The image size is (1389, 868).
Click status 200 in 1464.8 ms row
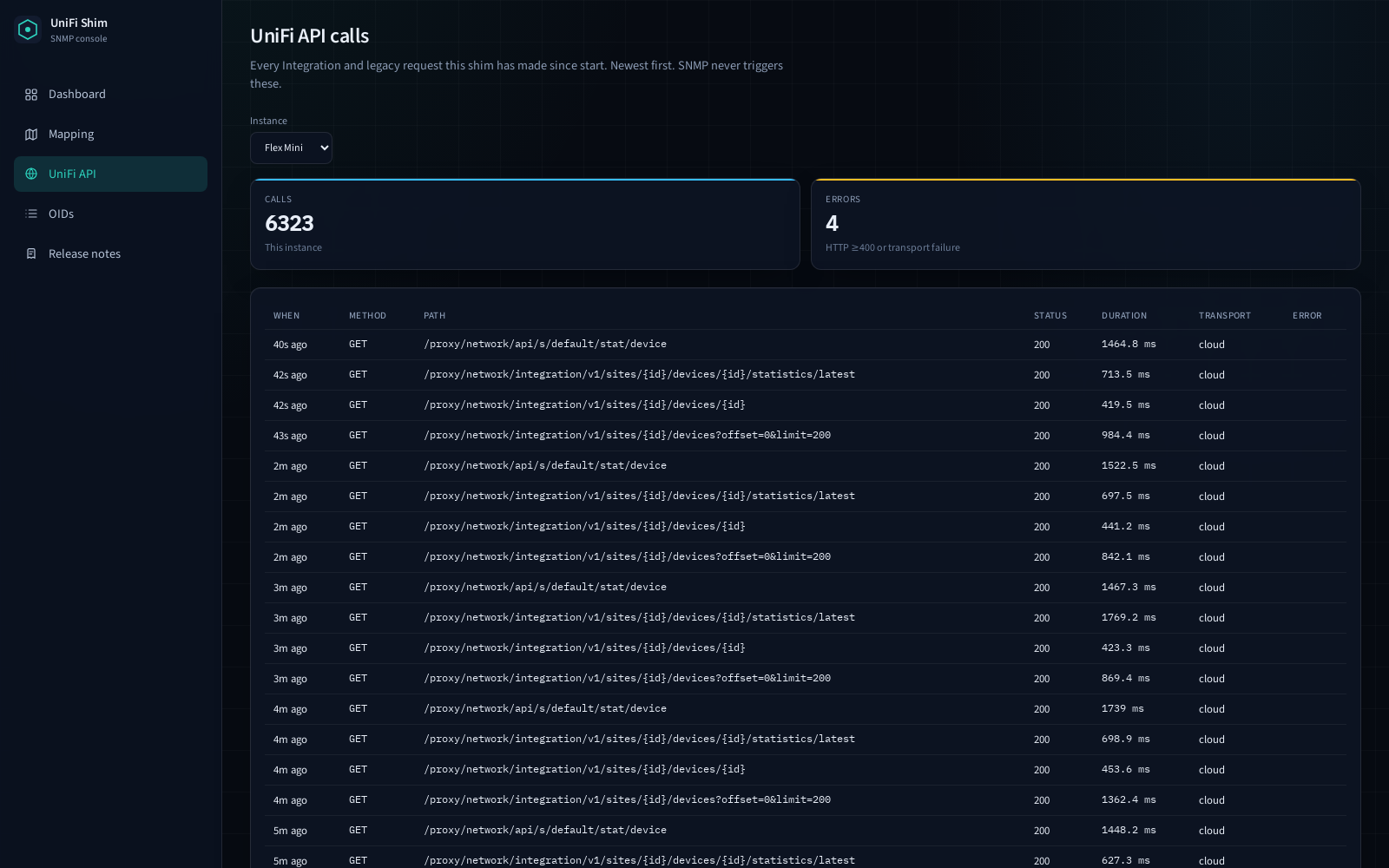(x=1042, y=345)
